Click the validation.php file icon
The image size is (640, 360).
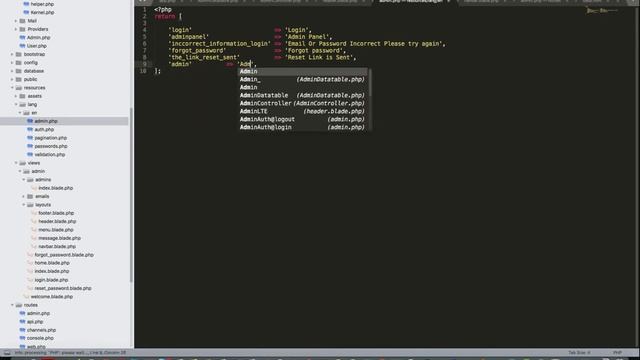coord(30,155)
